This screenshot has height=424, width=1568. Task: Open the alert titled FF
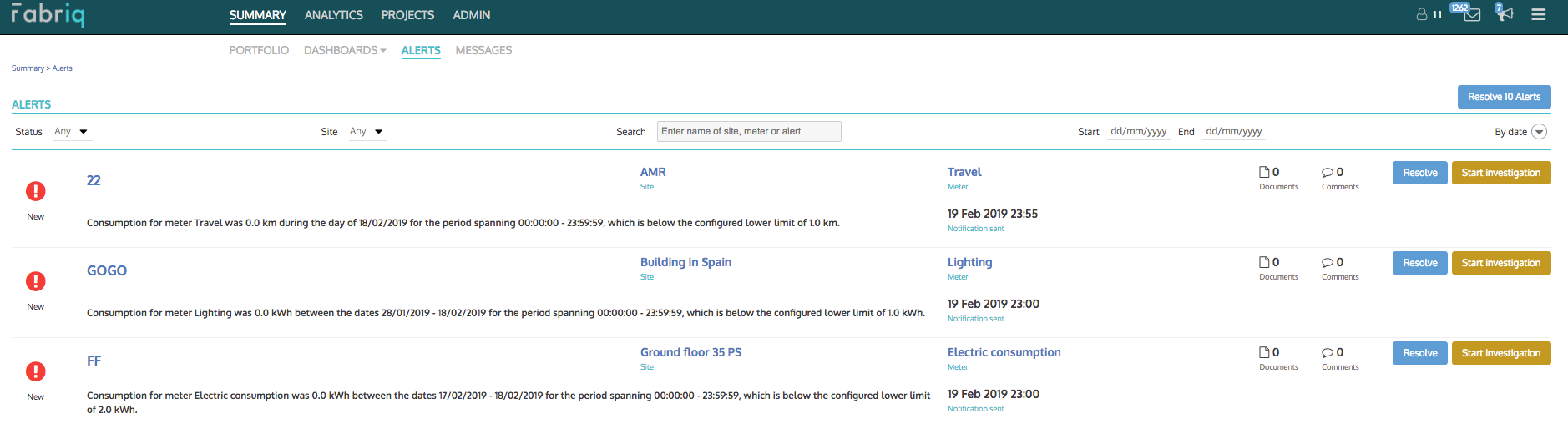coord(94,361)
